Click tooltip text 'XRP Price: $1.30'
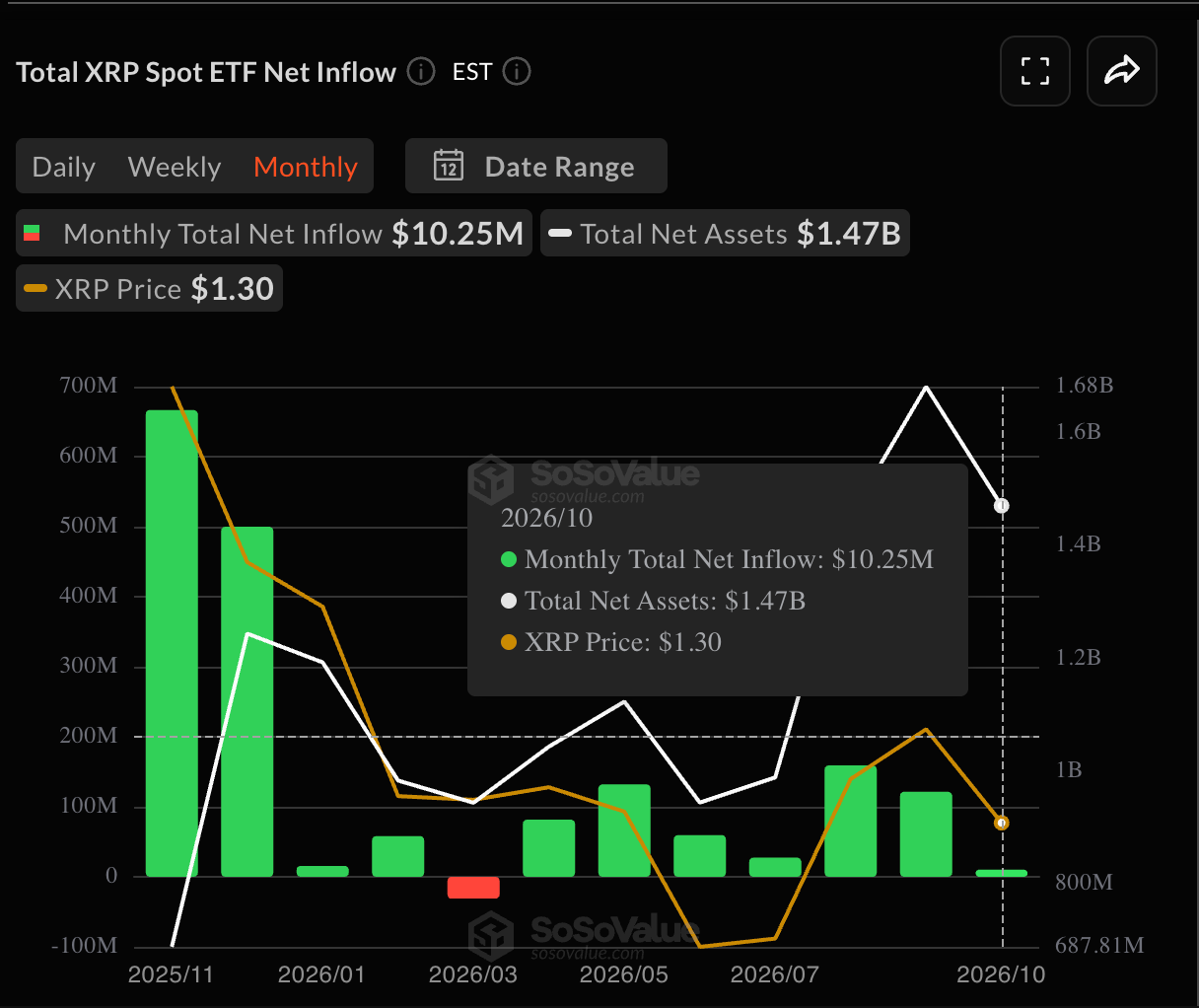1199x1008 pixels. [623, 642]
